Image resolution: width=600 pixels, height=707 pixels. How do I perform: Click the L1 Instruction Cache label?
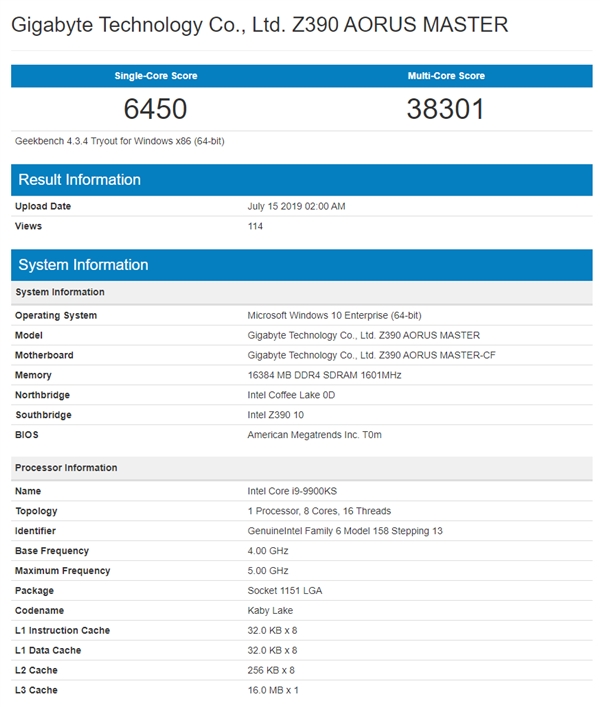[62, 630]
